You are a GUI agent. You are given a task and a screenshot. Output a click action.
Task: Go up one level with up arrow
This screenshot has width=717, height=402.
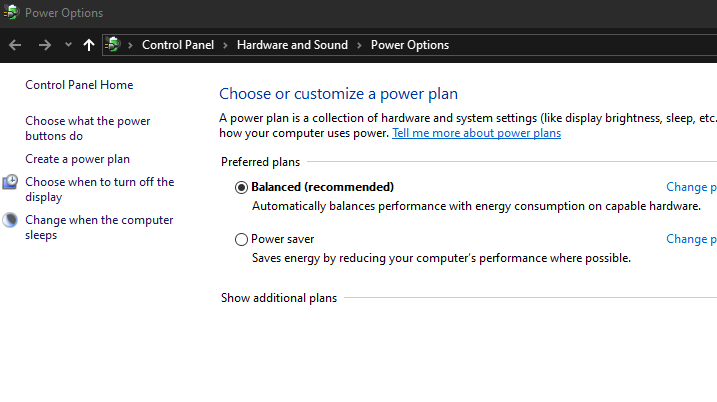pyautogui.click(x=89, y=45)
